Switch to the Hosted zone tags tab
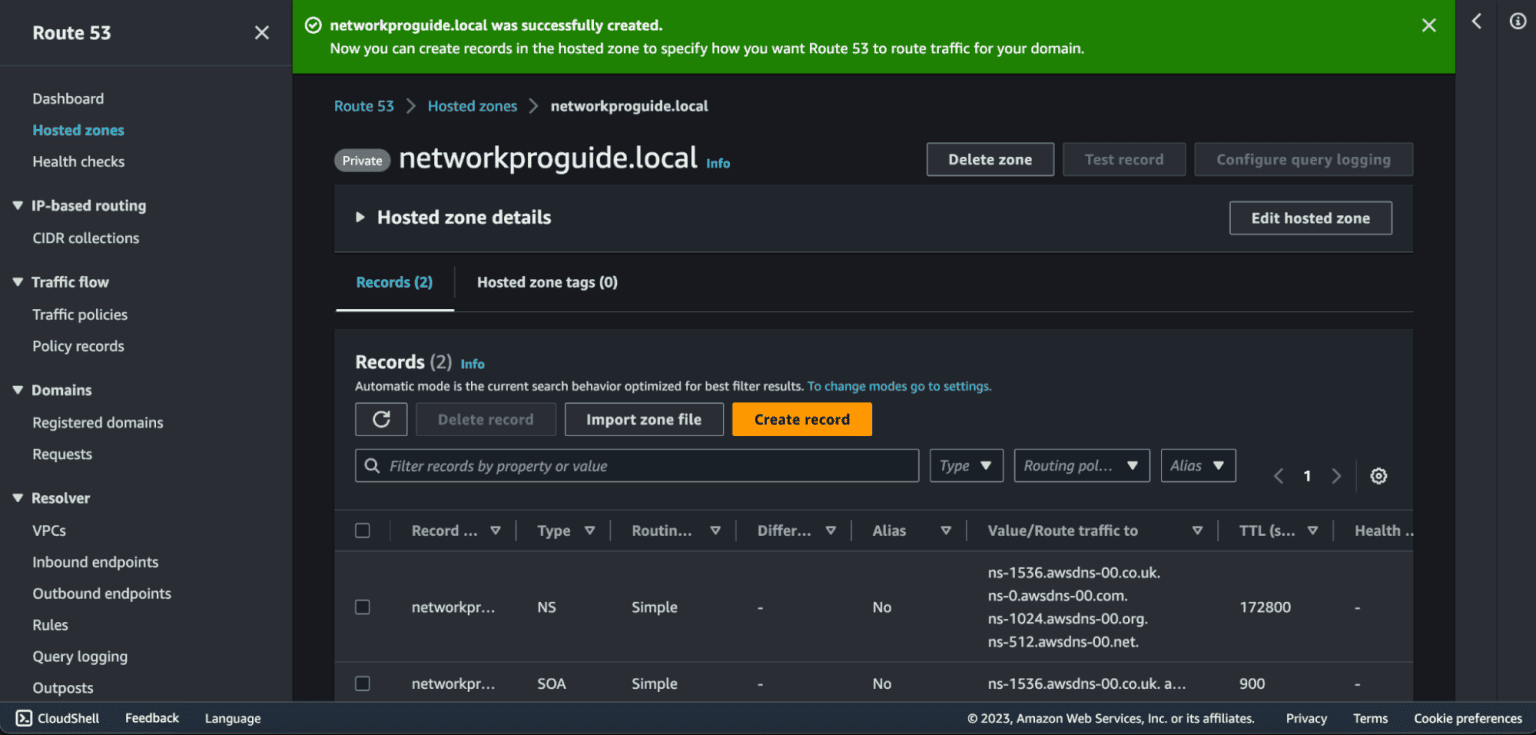The width and height of the screenshot is (1536, 735). 546,282
